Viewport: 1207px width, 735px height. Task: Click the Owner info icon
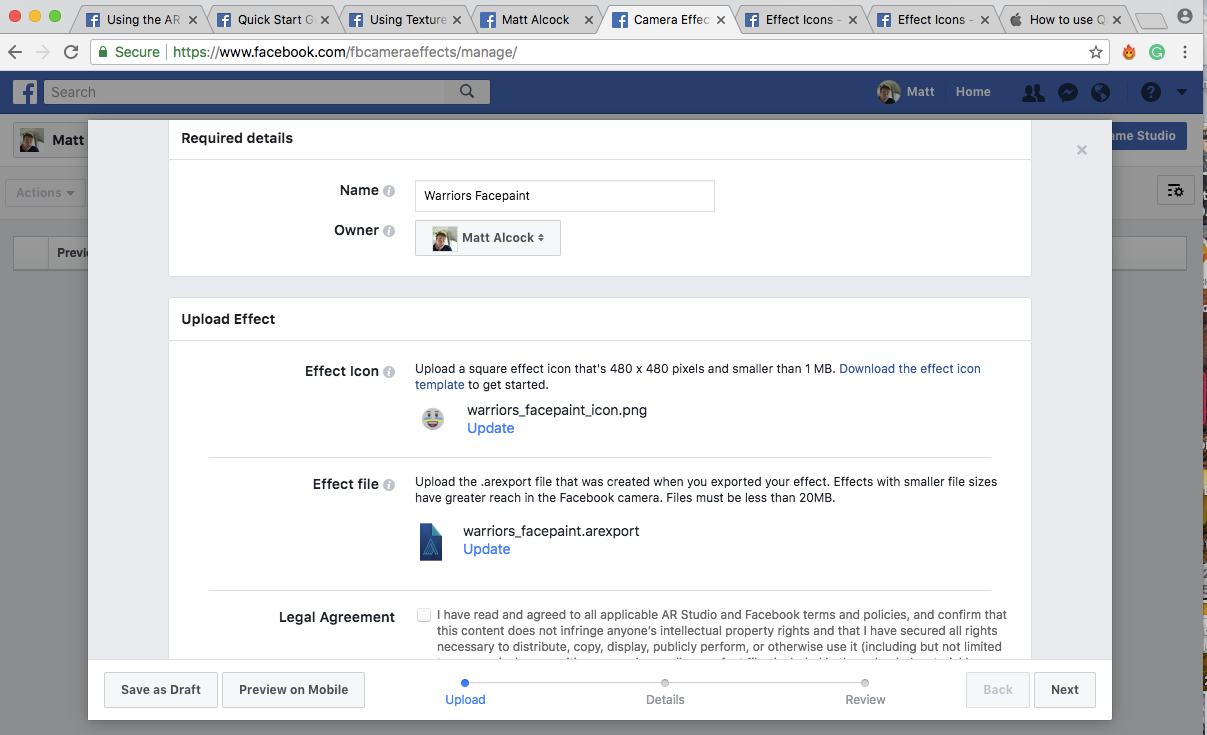[389, 231]
